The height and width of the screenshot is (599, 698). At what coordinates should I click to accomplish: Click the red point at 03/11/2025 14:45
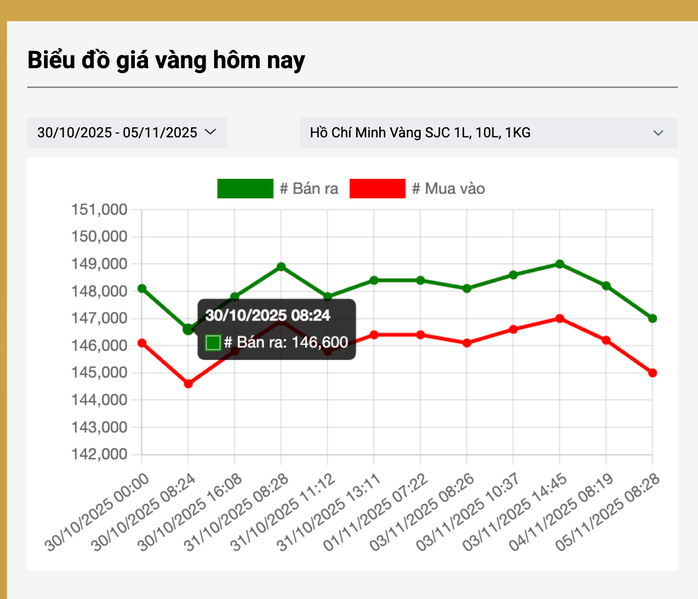point(559,318)
